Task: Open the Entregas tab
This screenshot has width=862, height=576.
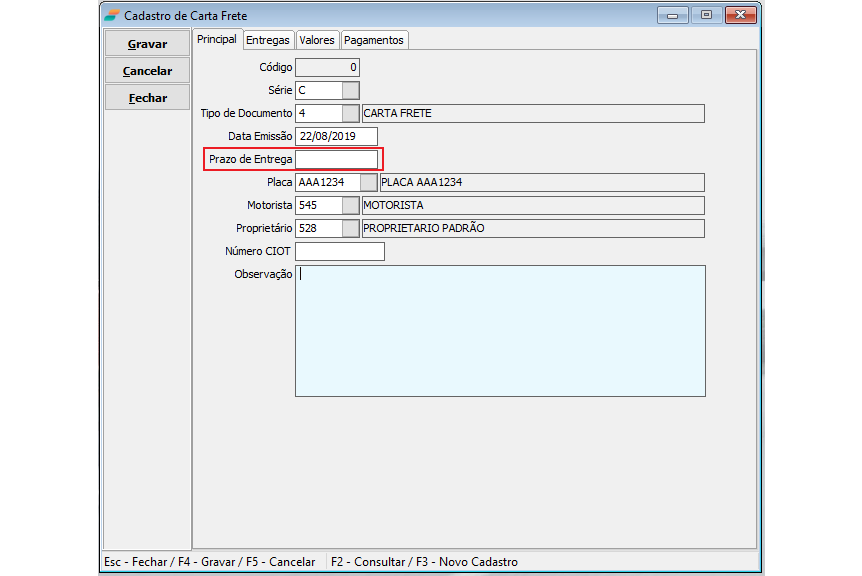Action: [268, 40]
